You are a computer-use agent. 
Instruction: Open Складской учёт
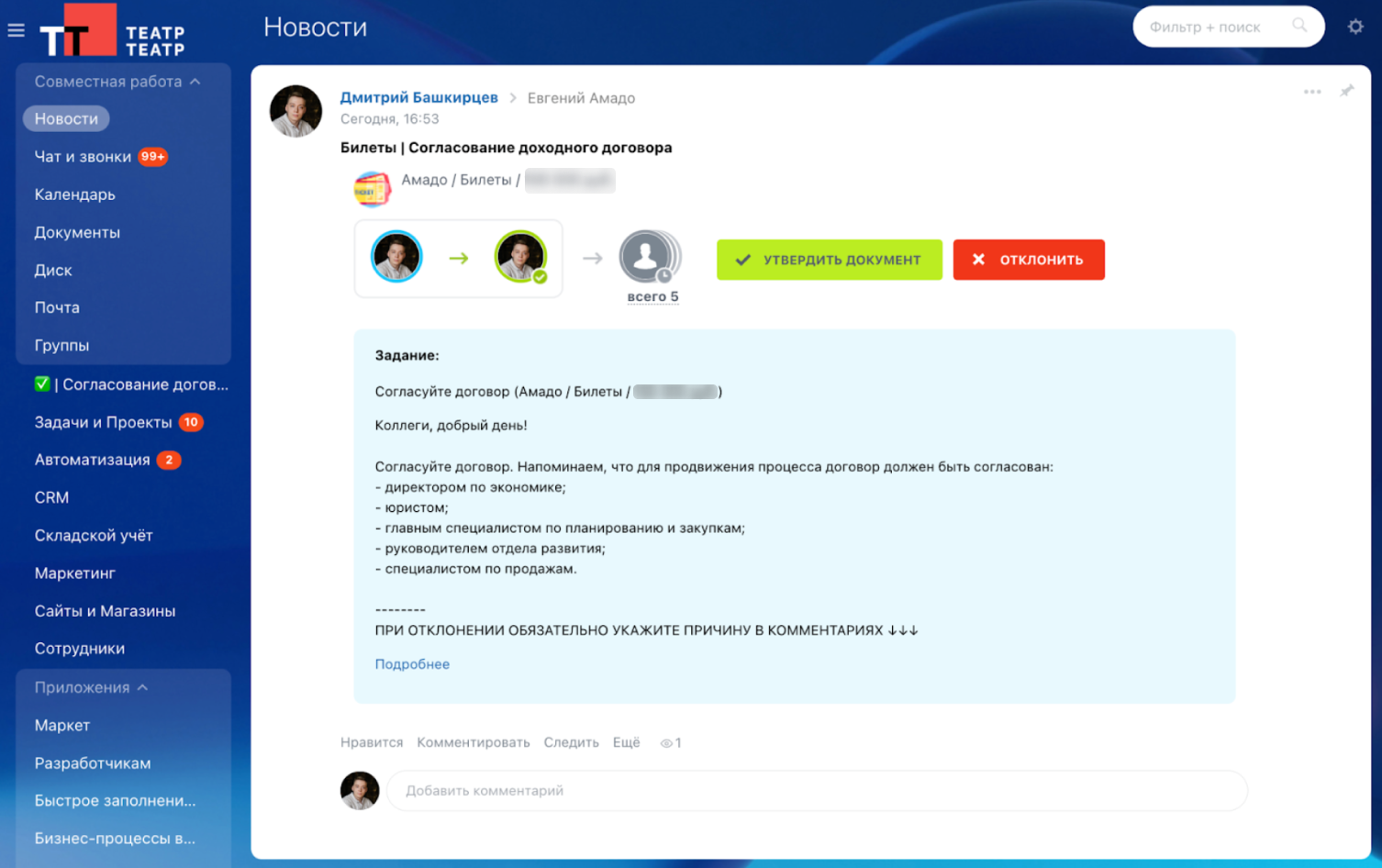[94, 535]
